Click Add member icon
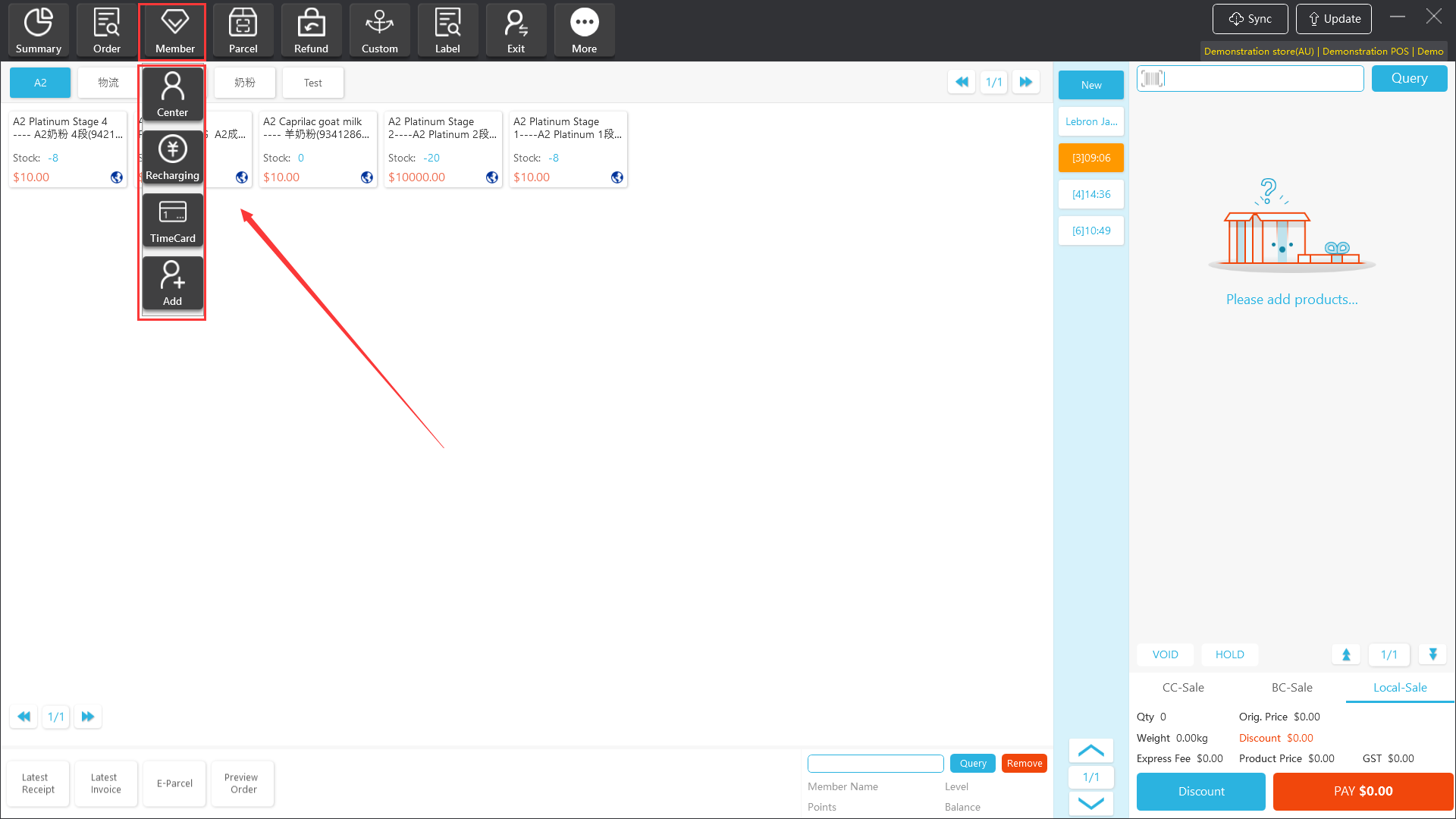This screenshot has width=1456, height=819. click(x=173, y=283)
